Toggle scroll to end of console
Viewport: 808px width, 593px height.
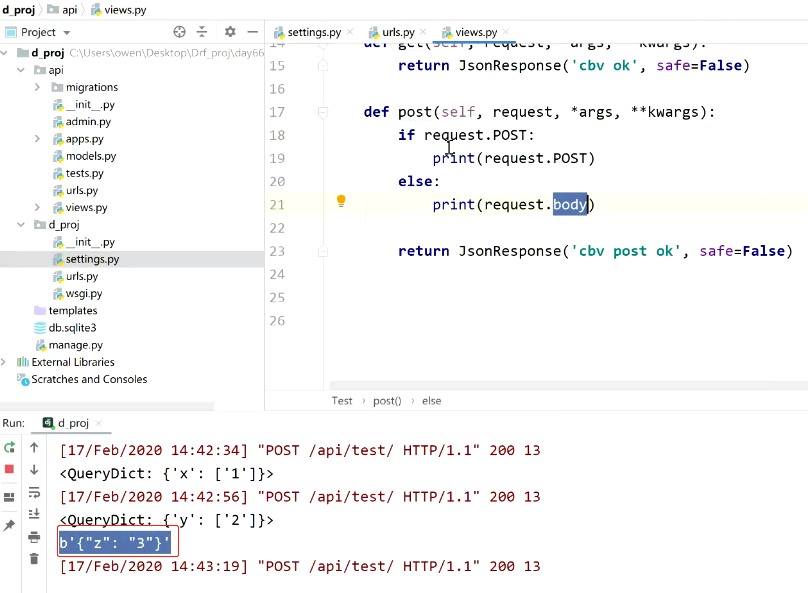click(x=34, y=514)
